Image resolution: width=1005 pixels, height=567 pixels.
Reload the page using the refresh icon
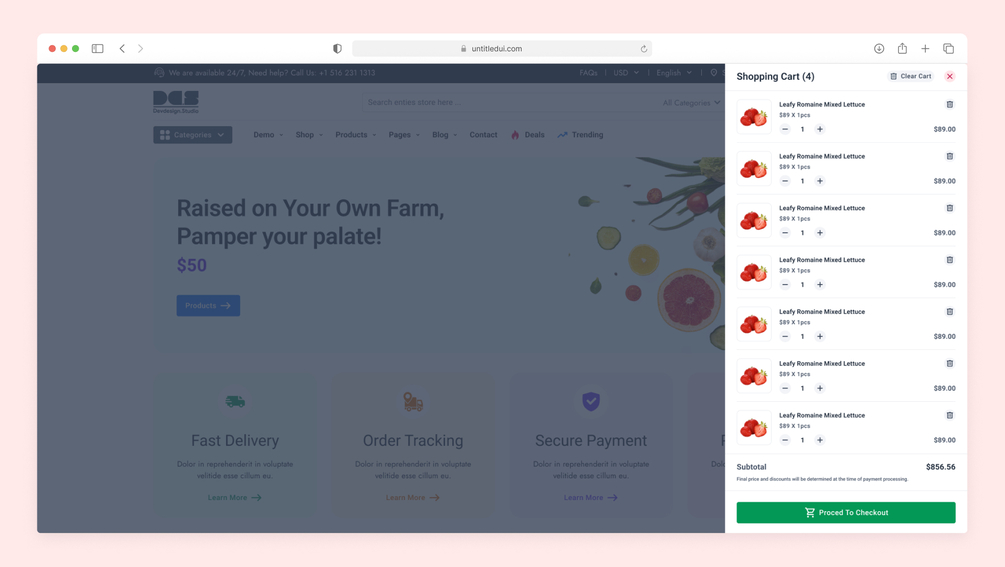point(644,49)
